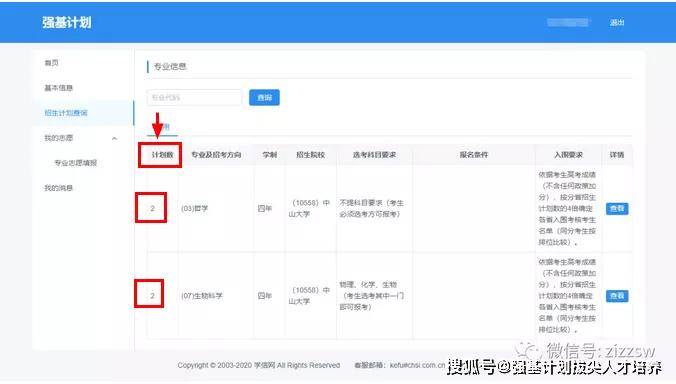Screen dimensions: 676x384
Task: Click the 强基计划 site logo title
Action: pyautogui.click(x=66, y=22)
